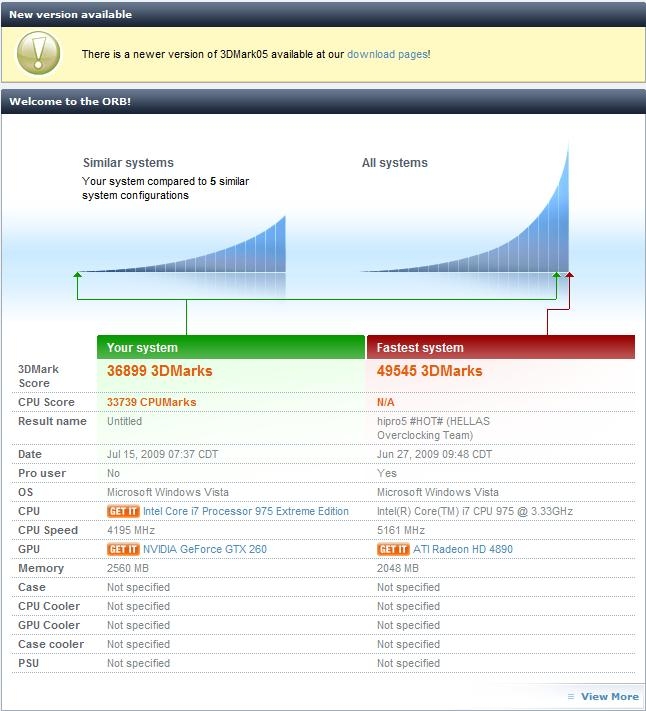The image size is (646, 711).
Task: Click Intel(R) Core(TM) i7 CPU 975 @ 3.33GHz text
Action: 475,511
